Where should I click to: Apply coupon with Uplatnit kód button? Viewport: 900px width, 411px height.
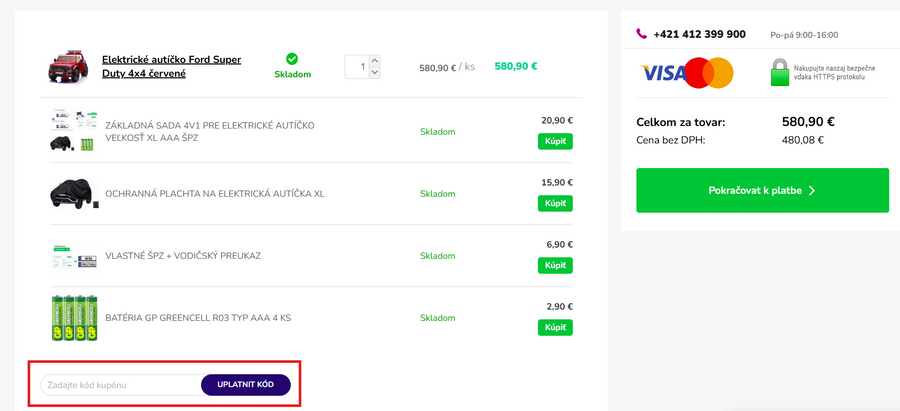coord(246,385)
